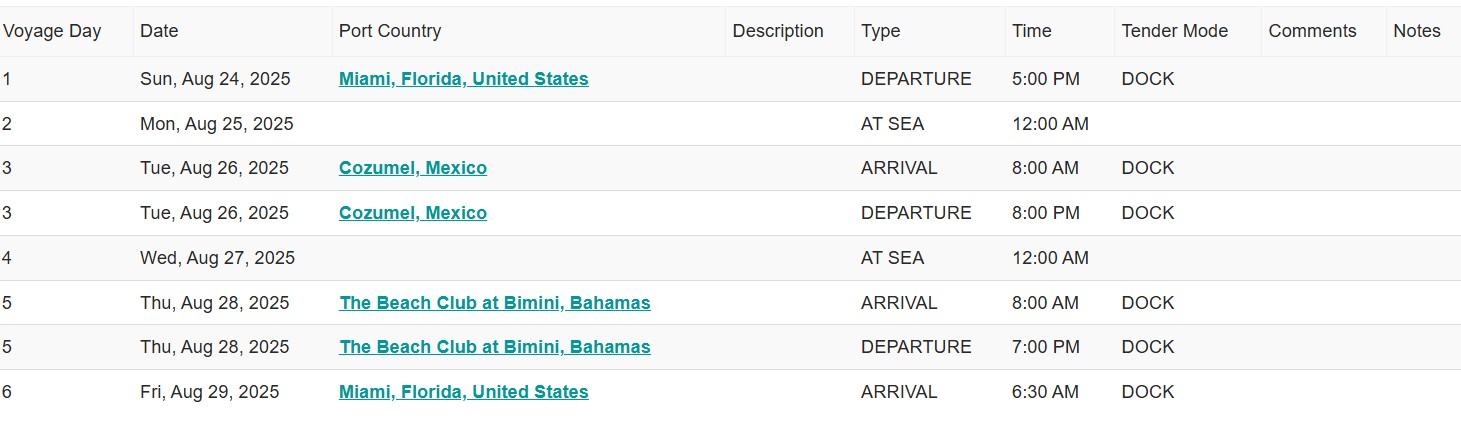Open Beach Club at Bimini arrival link
The height and width of the screenshot is (435, 1461).
pyautogui.click(x=495, y=303)
